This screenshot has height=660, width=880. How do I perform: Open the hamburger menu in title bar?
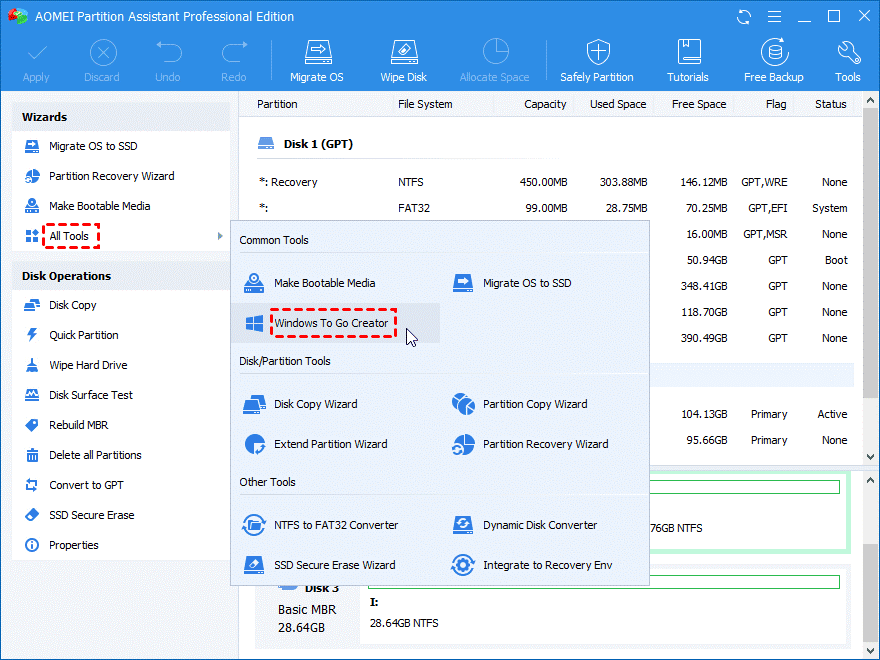coord(774,17)
